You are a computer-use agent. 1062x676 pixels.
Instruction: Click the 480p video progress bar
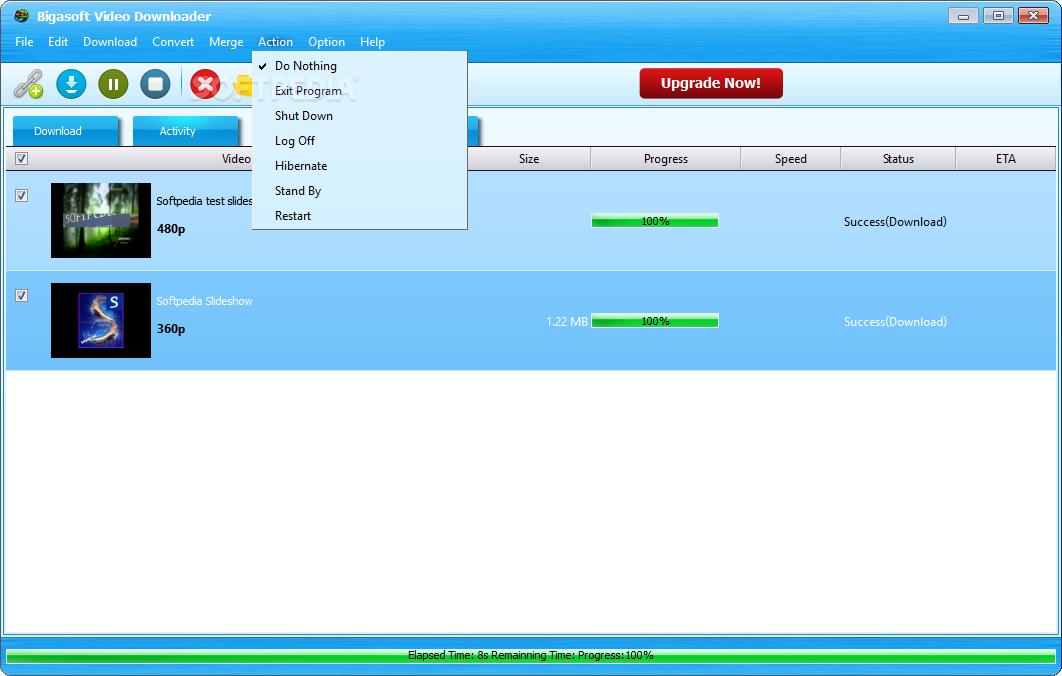pos(655,221)
